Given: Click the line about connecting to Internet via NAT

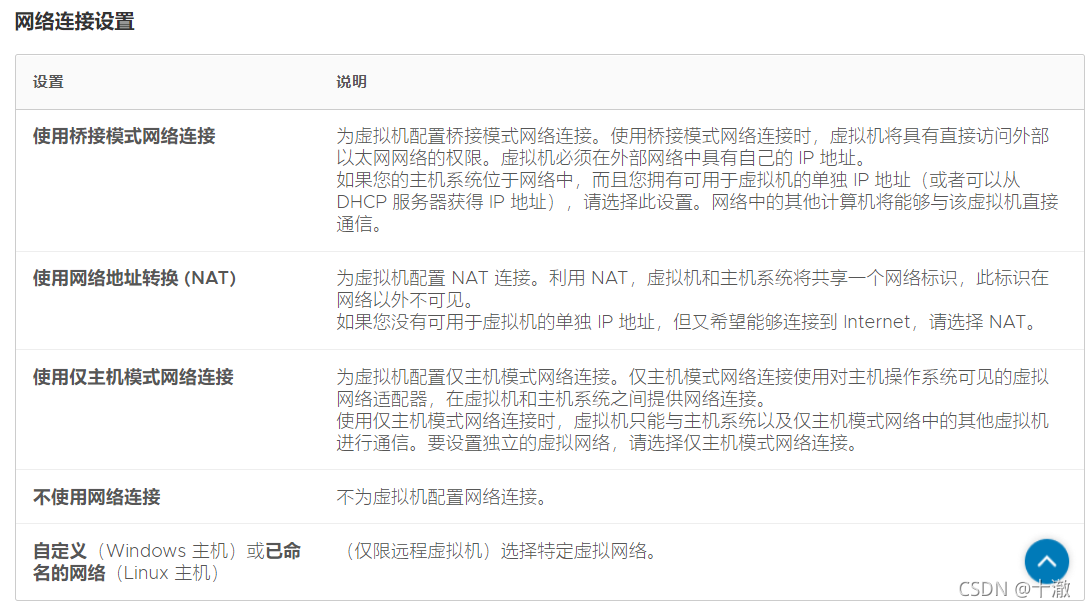Looking at the screenshot, I should (x=688, y=322).
